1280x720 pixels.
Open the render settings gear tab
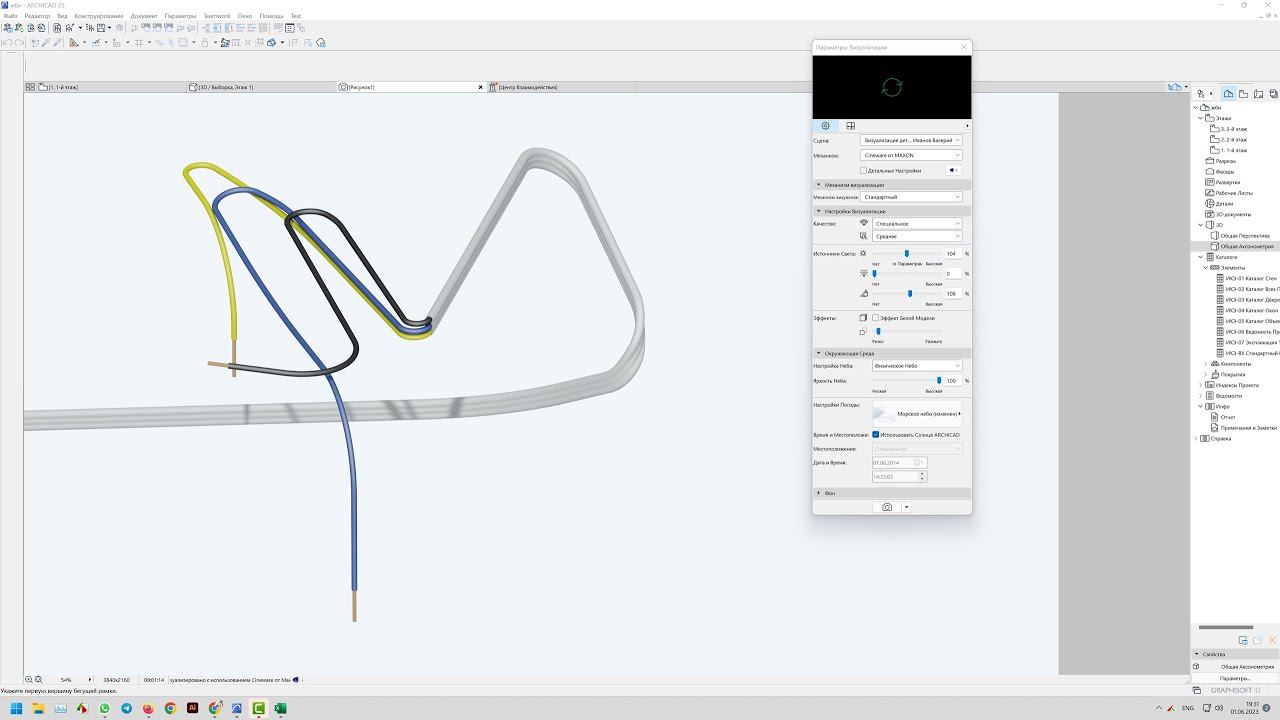825,126
